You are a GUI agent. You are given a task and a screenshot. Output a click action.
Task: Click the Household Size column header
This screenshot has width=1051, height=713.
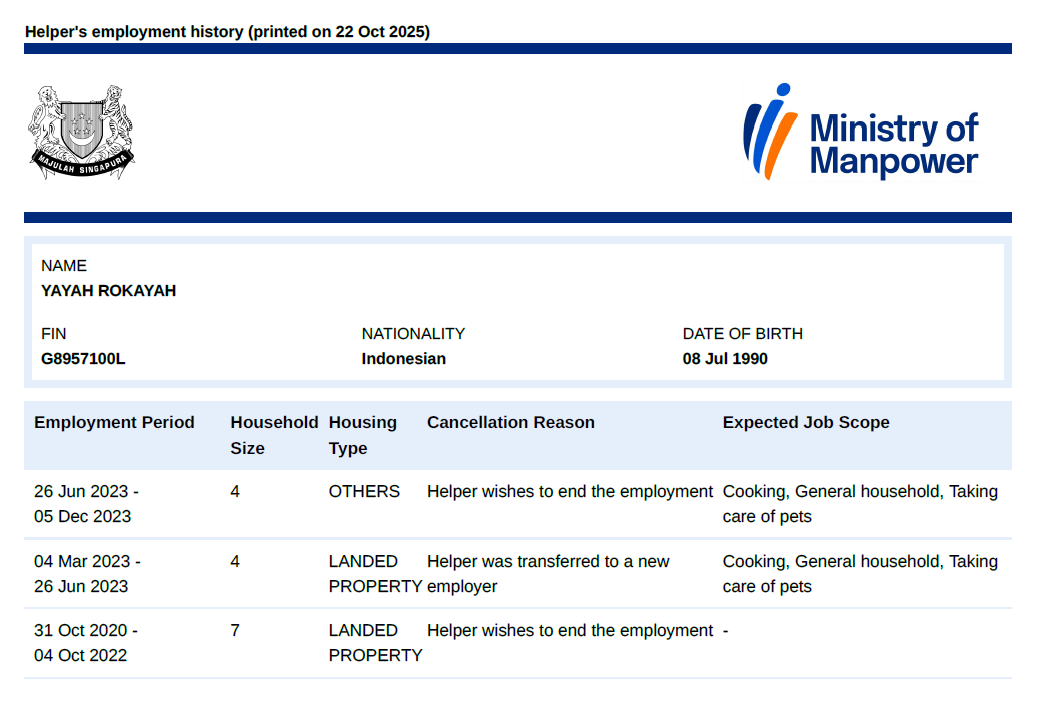click(273, 435)
